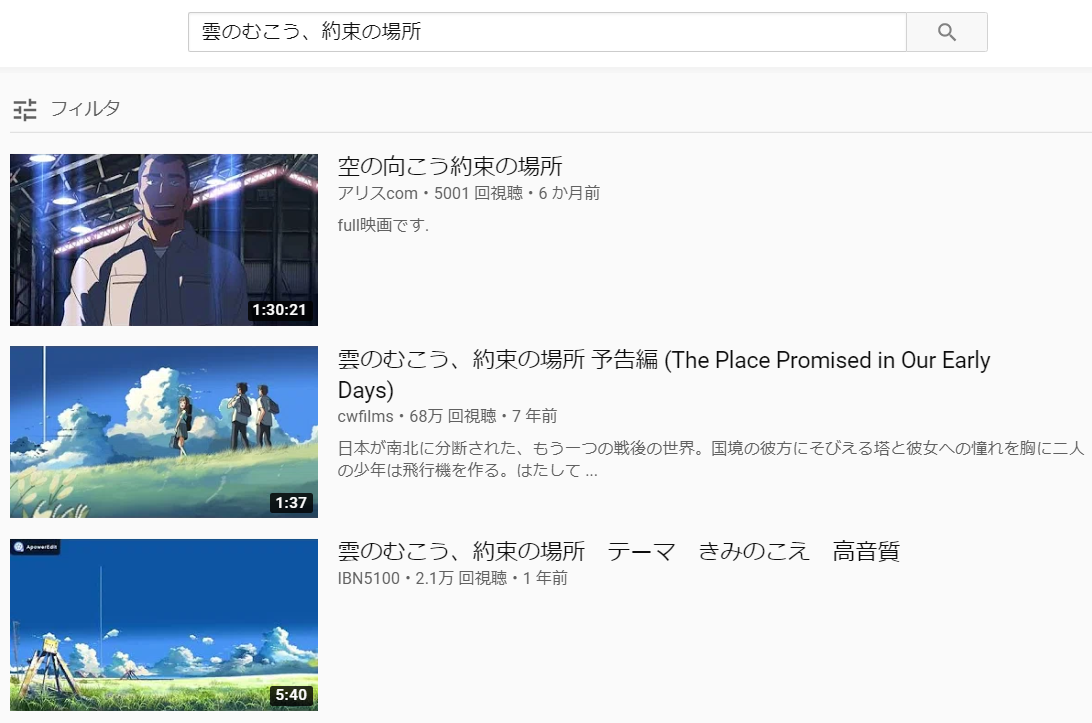Click the 5:40 duration badge

click(291, 695)
